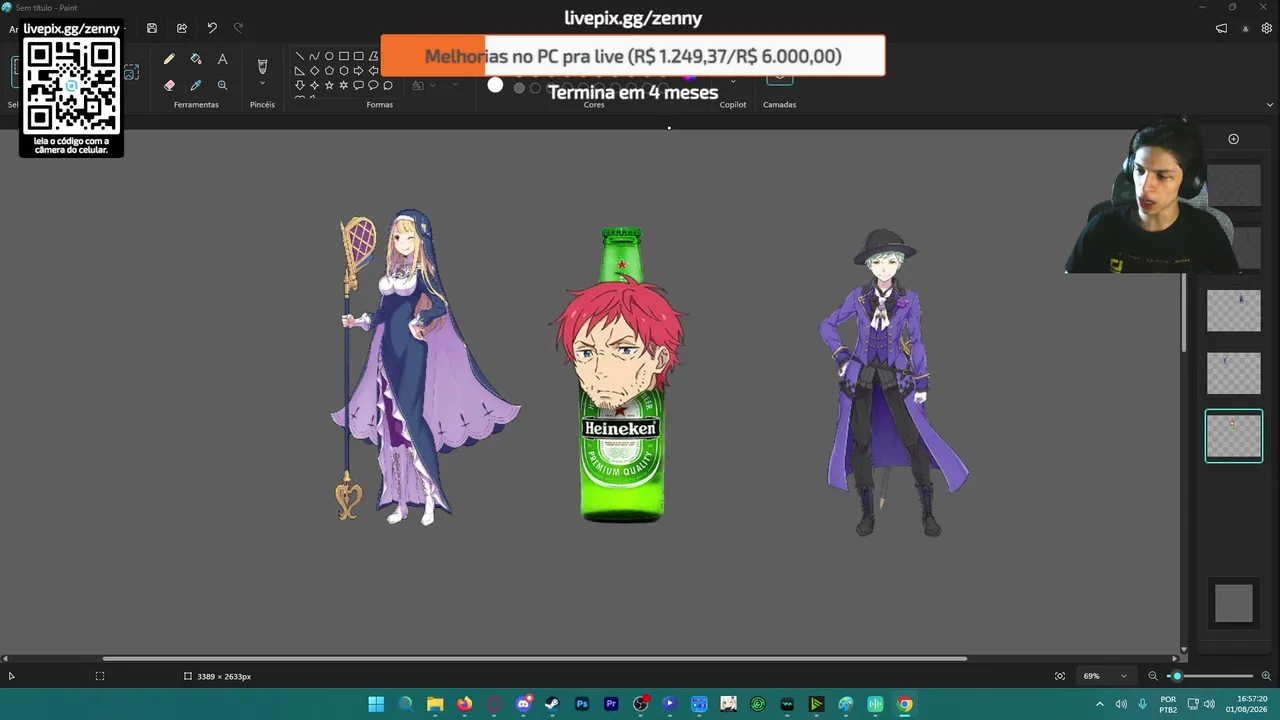Open Google Chrome from the taskbar

point(905,704)
